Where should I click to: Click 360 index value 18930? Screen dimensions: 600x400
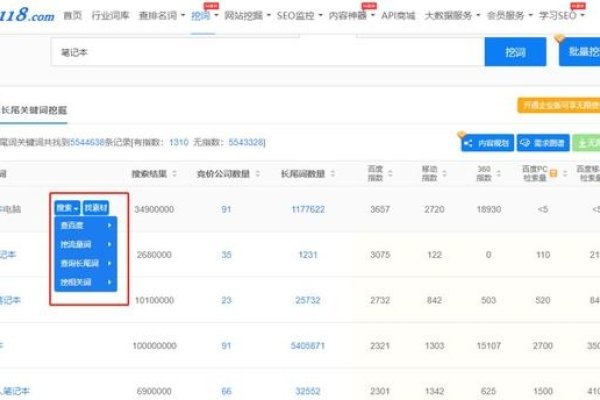click(x=489, y=209)
